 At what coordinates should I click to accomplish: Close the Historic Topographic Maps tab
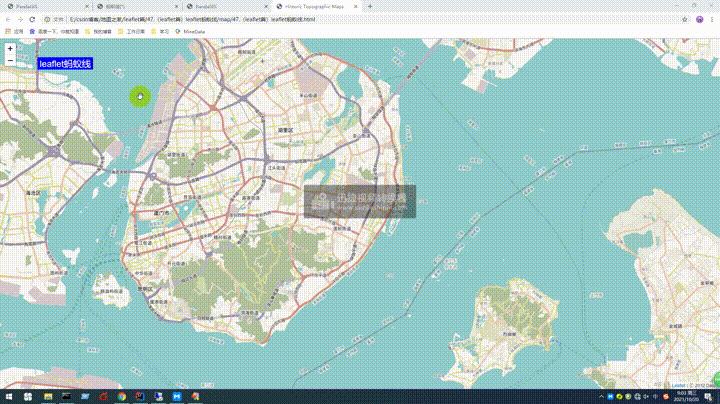(x=355, y=6)
